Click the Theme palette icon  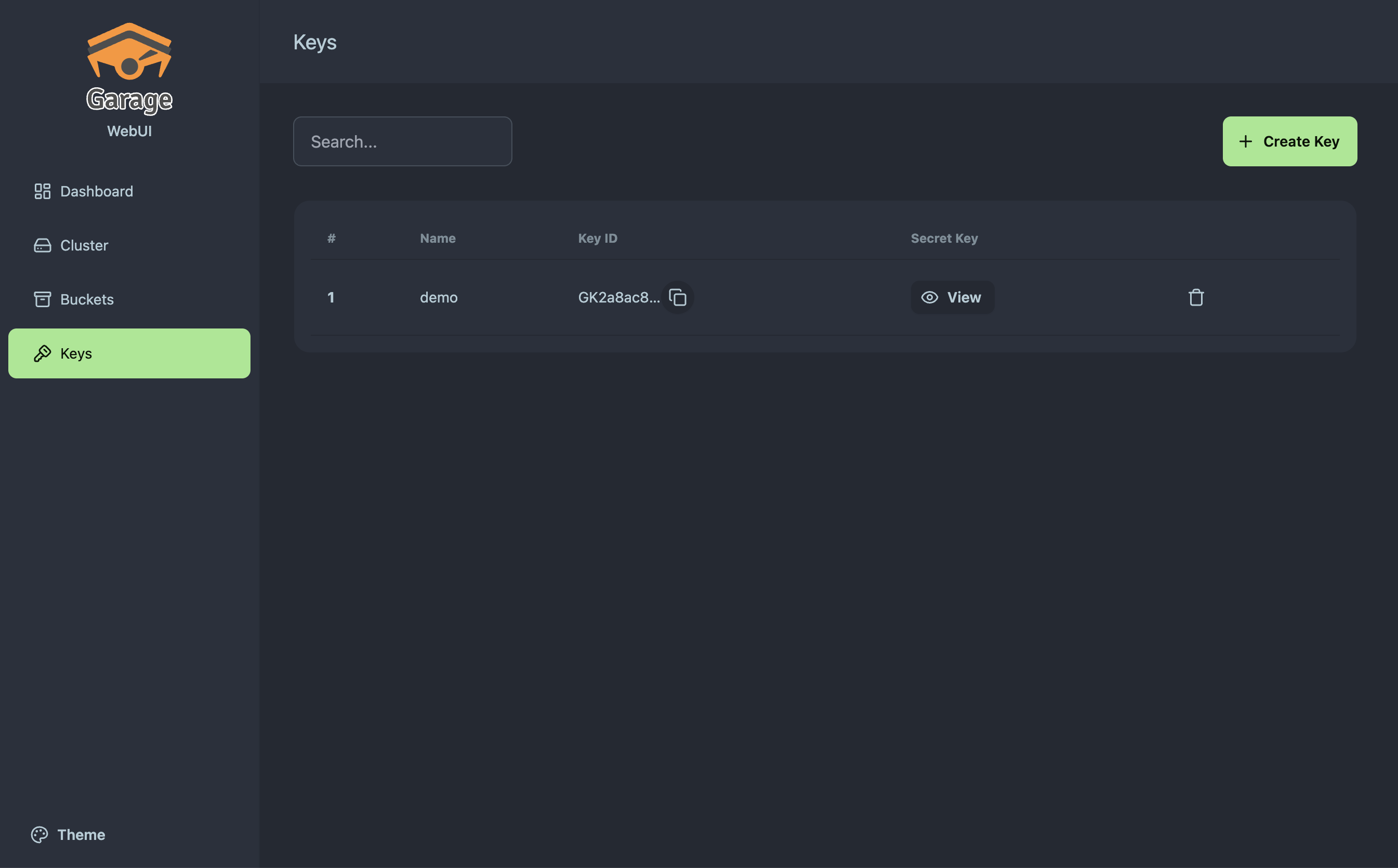(x=39, y=834)
